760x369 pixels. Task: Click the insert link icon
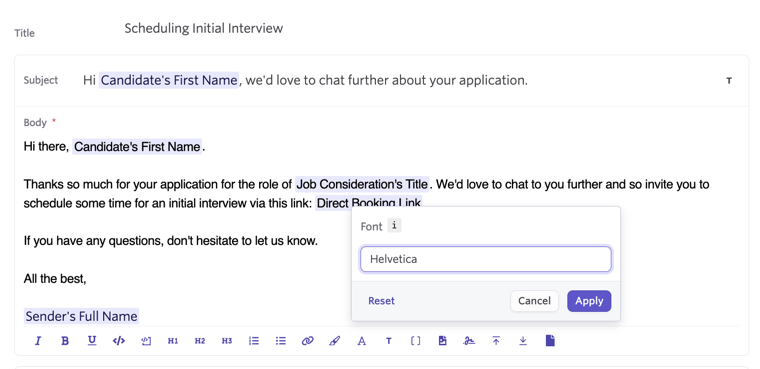(308, 341)
